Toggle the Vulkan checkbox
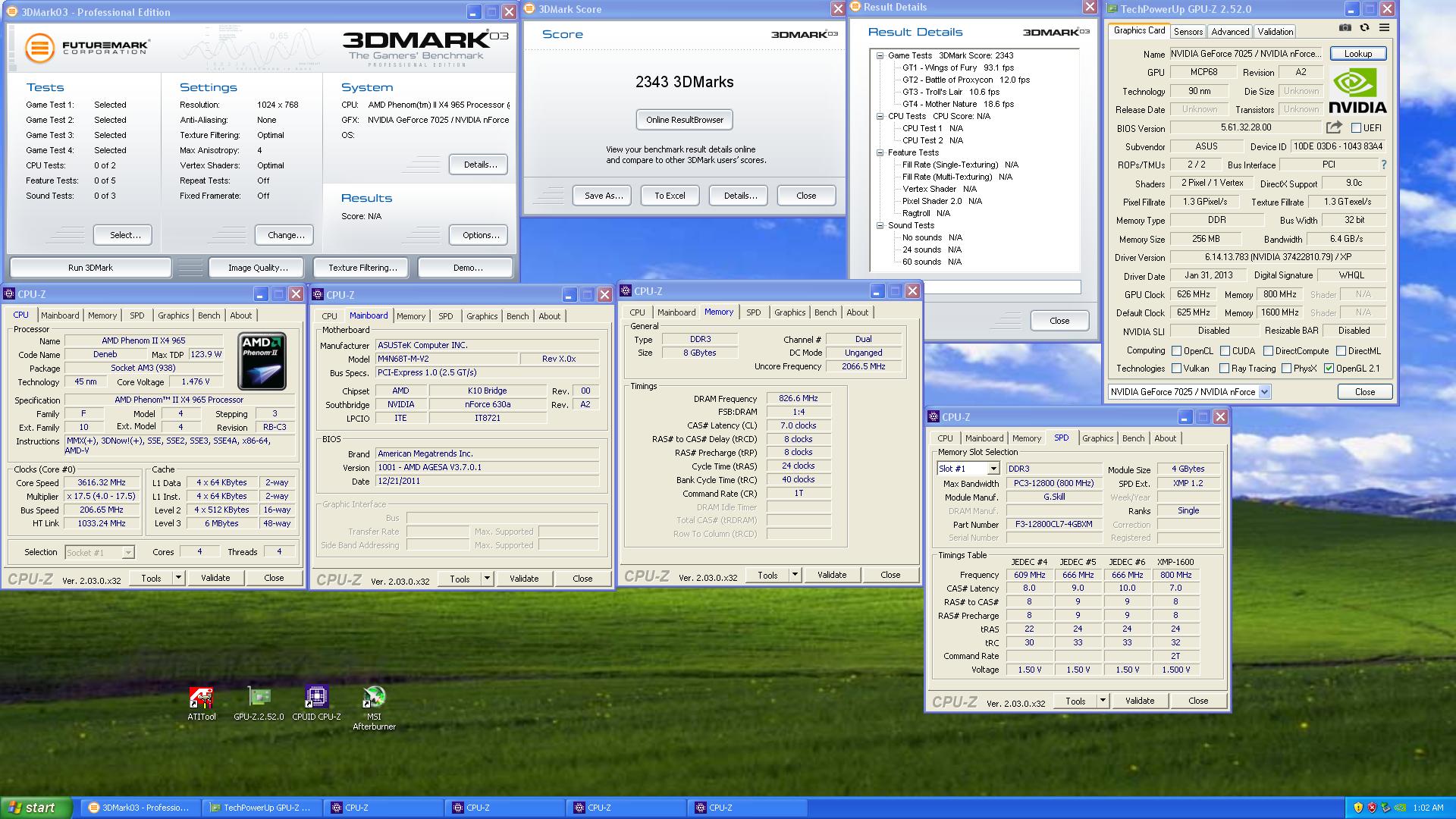 pos(1176,369)
